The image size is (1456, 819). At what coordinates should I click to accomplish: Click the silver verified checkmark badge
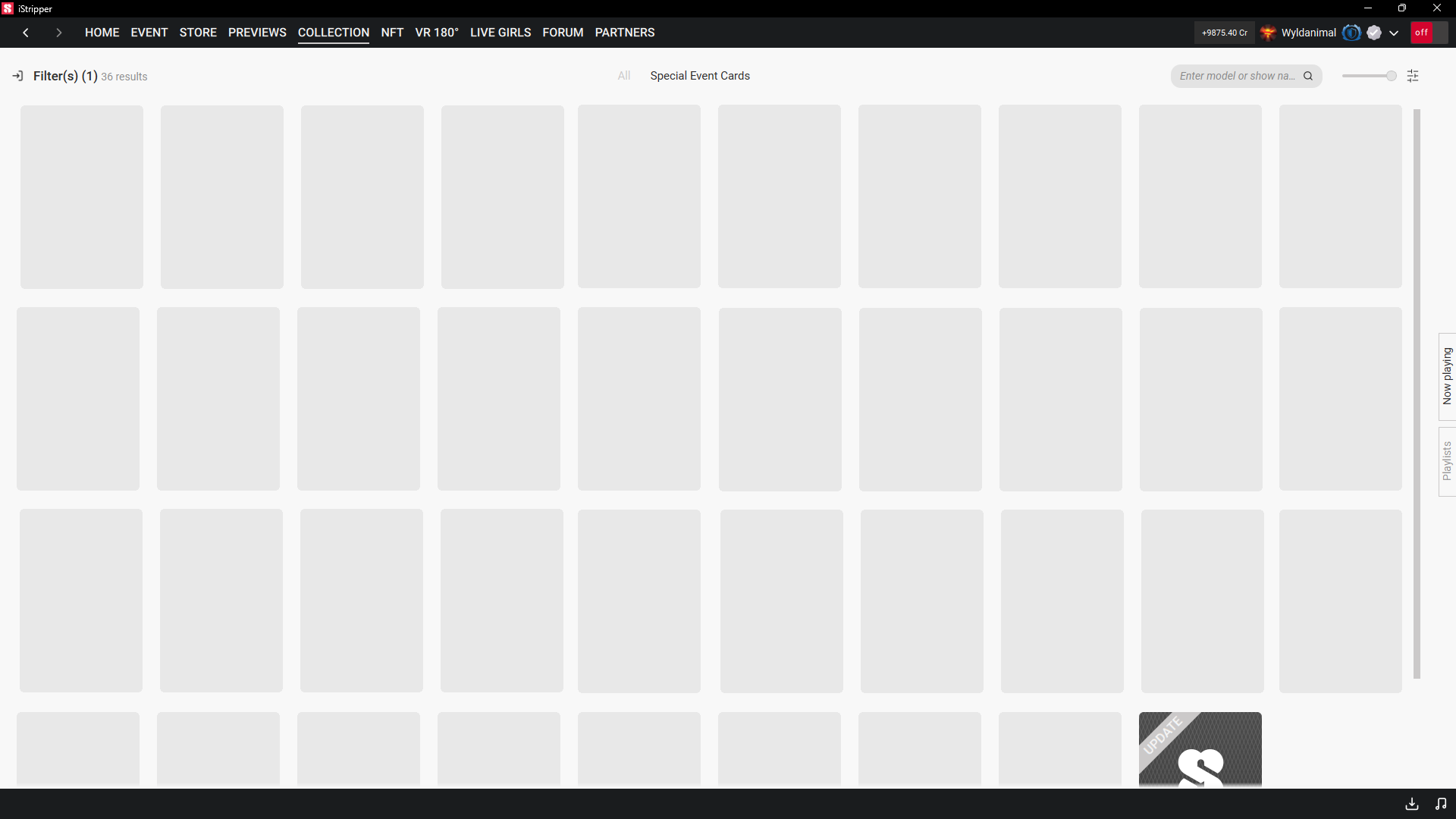(1374, 33)
